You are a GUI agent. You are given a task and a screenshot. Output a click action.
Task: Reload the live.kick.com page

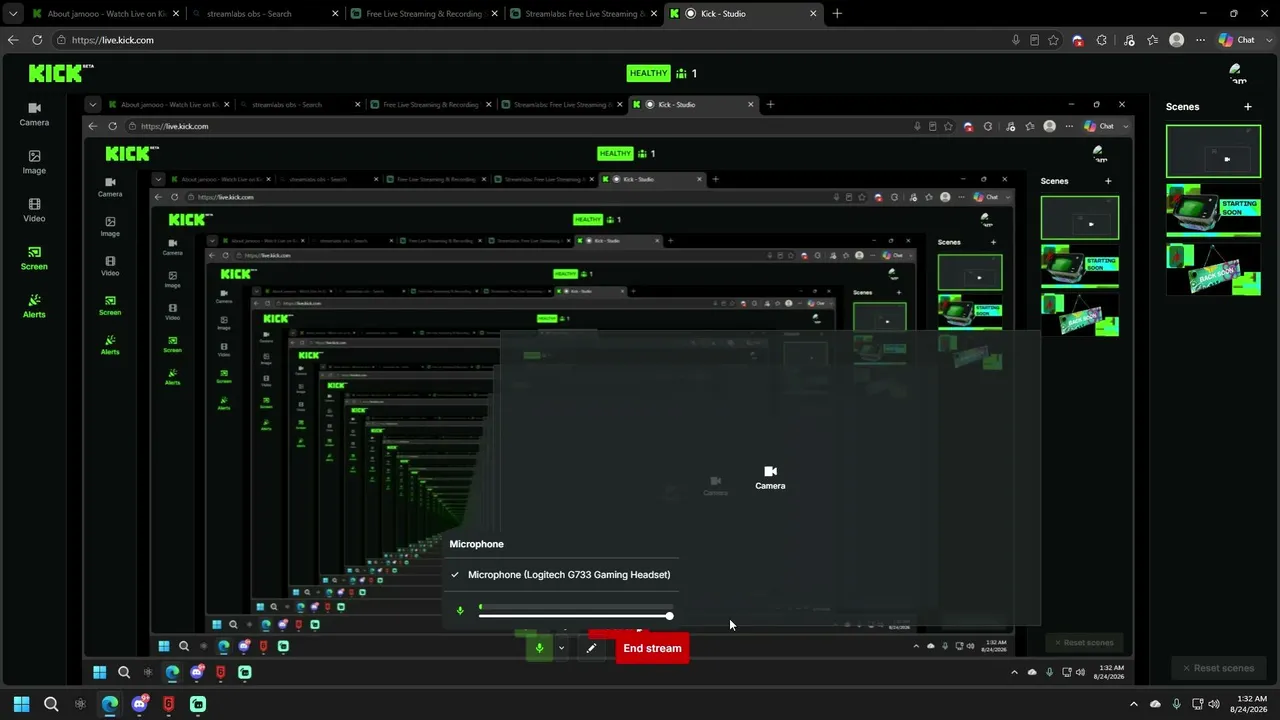tap(37, 40)
